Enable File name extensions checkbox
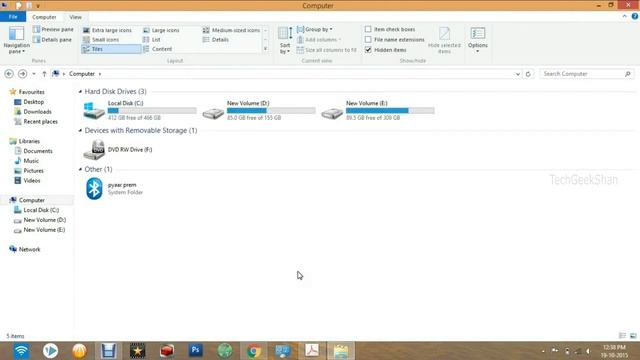Viewport: 640px width, 360px height. [368, 40]
